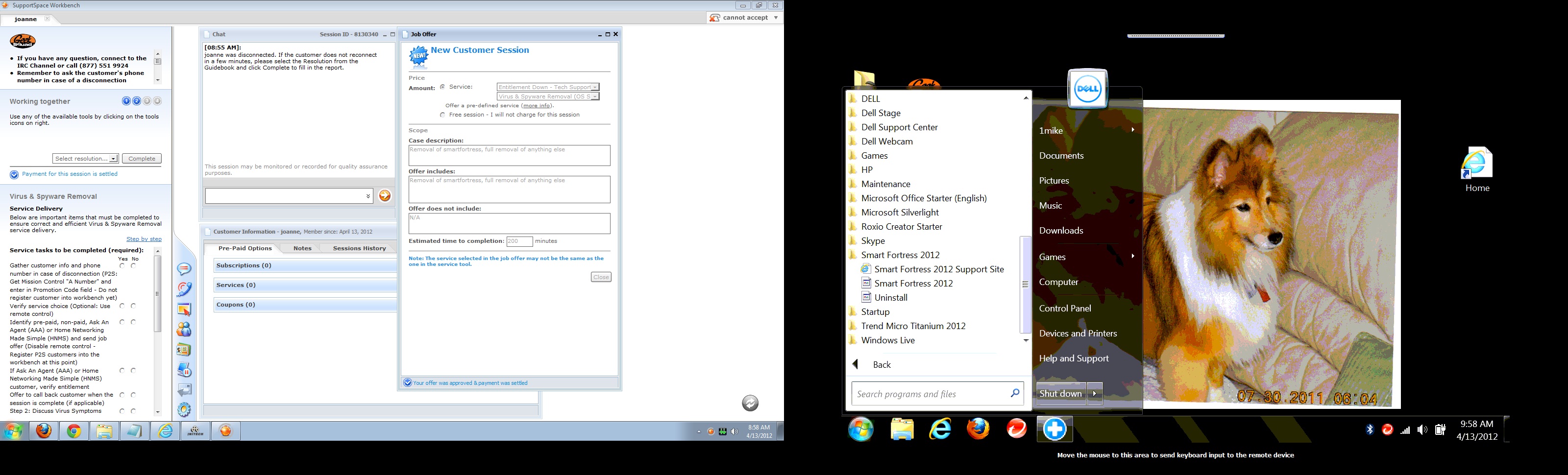
Task: Open the Select resolution dropdown
Action: [x=85, y=159]
